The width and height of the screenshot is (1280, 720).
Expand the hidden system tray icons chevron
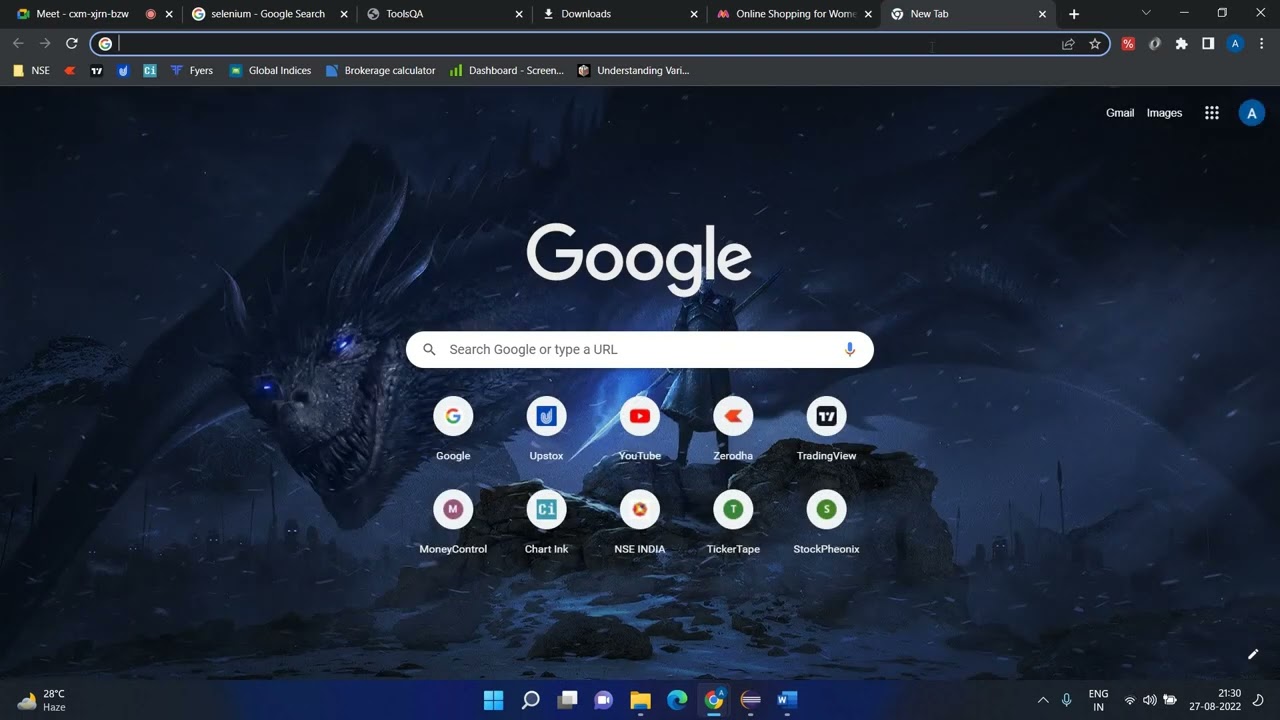1043,700
